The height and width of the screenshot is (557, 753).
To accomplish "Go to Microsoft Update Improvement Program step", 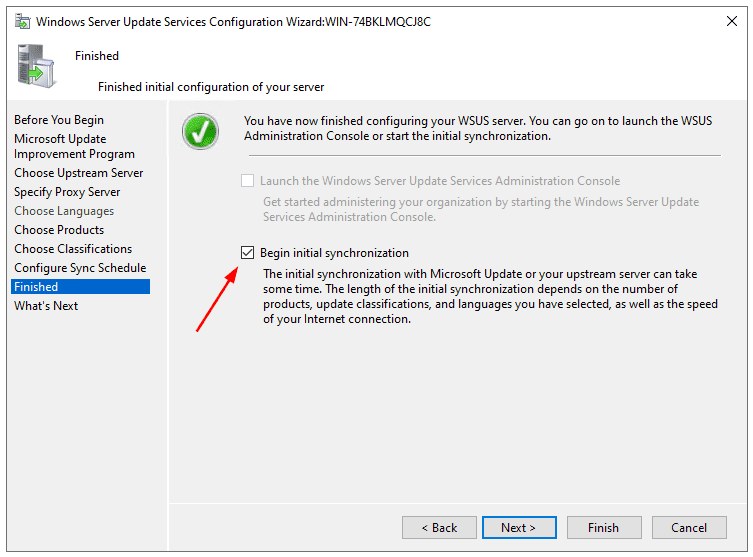I will [x=74, y=146].
